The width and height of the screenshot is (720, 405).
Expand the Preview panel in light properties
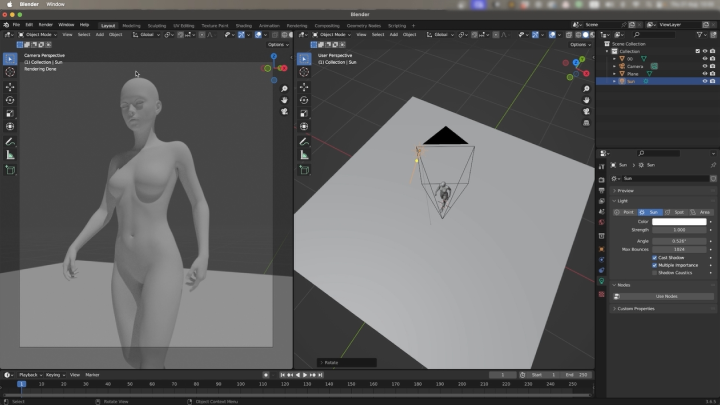(626, 190)
